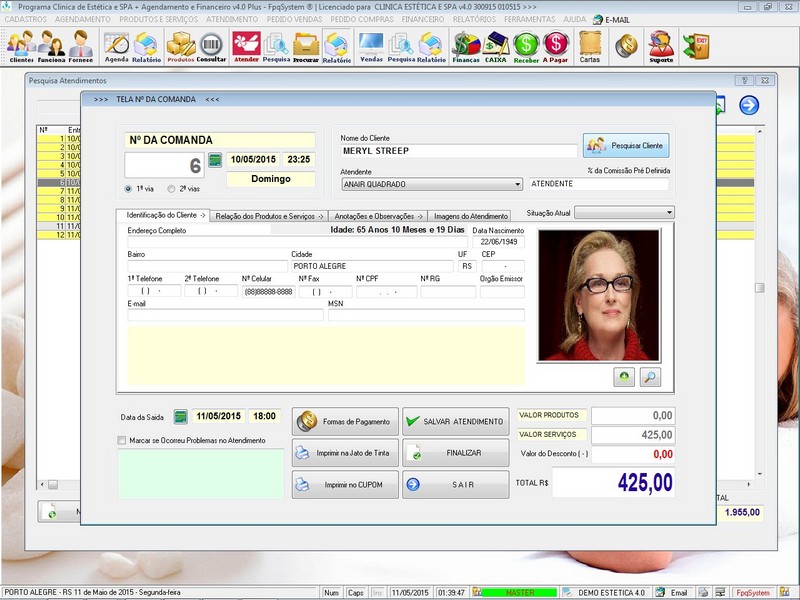
Task: Click the Consultar barcode icon
Action: pyautogui.click(x=211, y=46)
